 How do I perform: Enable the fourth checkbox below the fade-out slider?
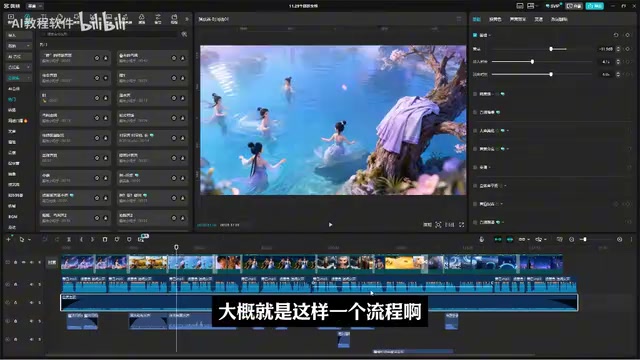point(475,149)
